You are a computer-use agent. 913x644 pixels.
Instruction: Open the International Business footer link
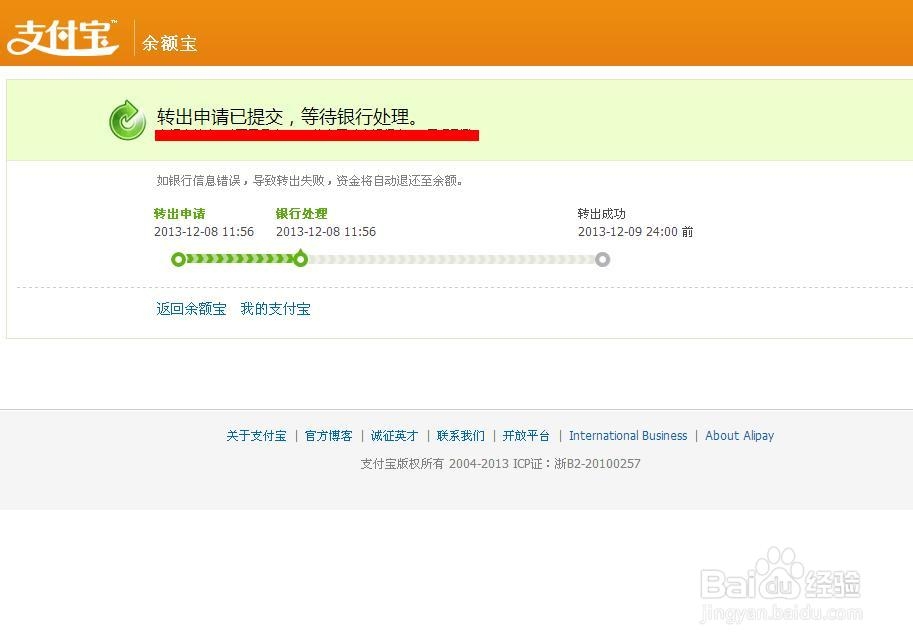pos(628,436)
